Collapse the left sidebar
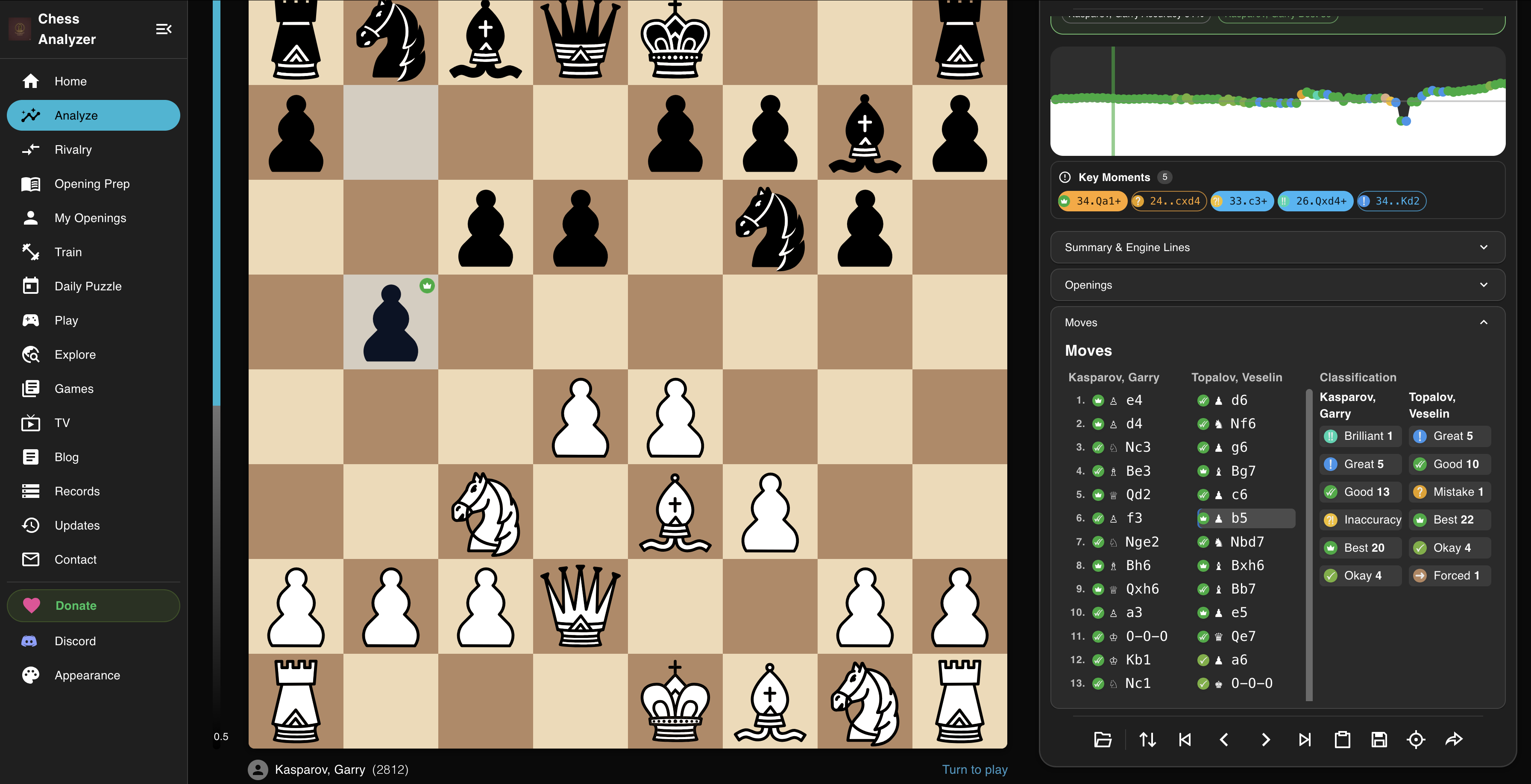 tap(164, 29)
